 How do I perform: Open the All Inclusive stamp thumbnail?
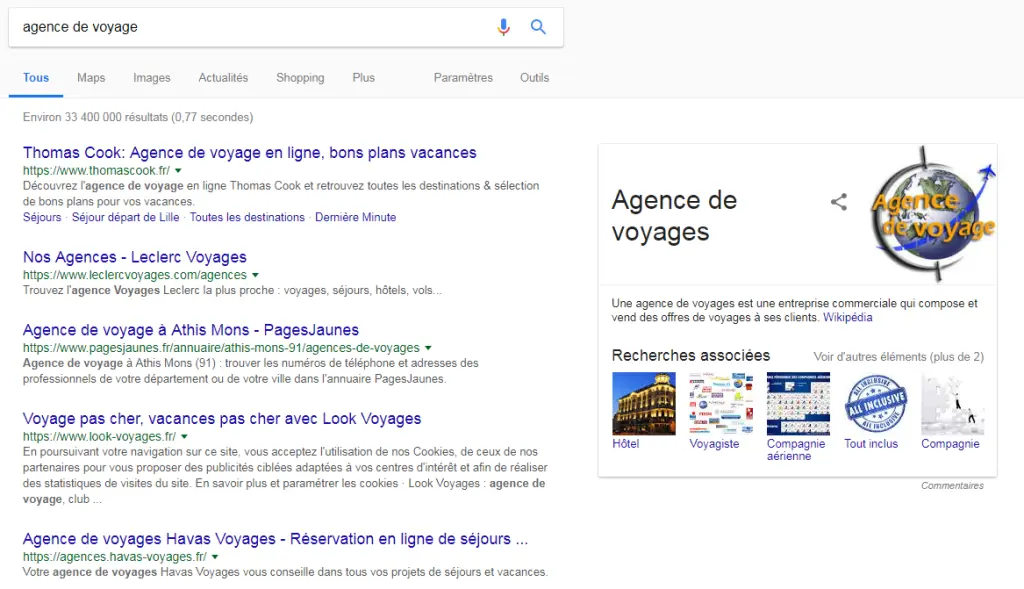click(x=876, y=404)
